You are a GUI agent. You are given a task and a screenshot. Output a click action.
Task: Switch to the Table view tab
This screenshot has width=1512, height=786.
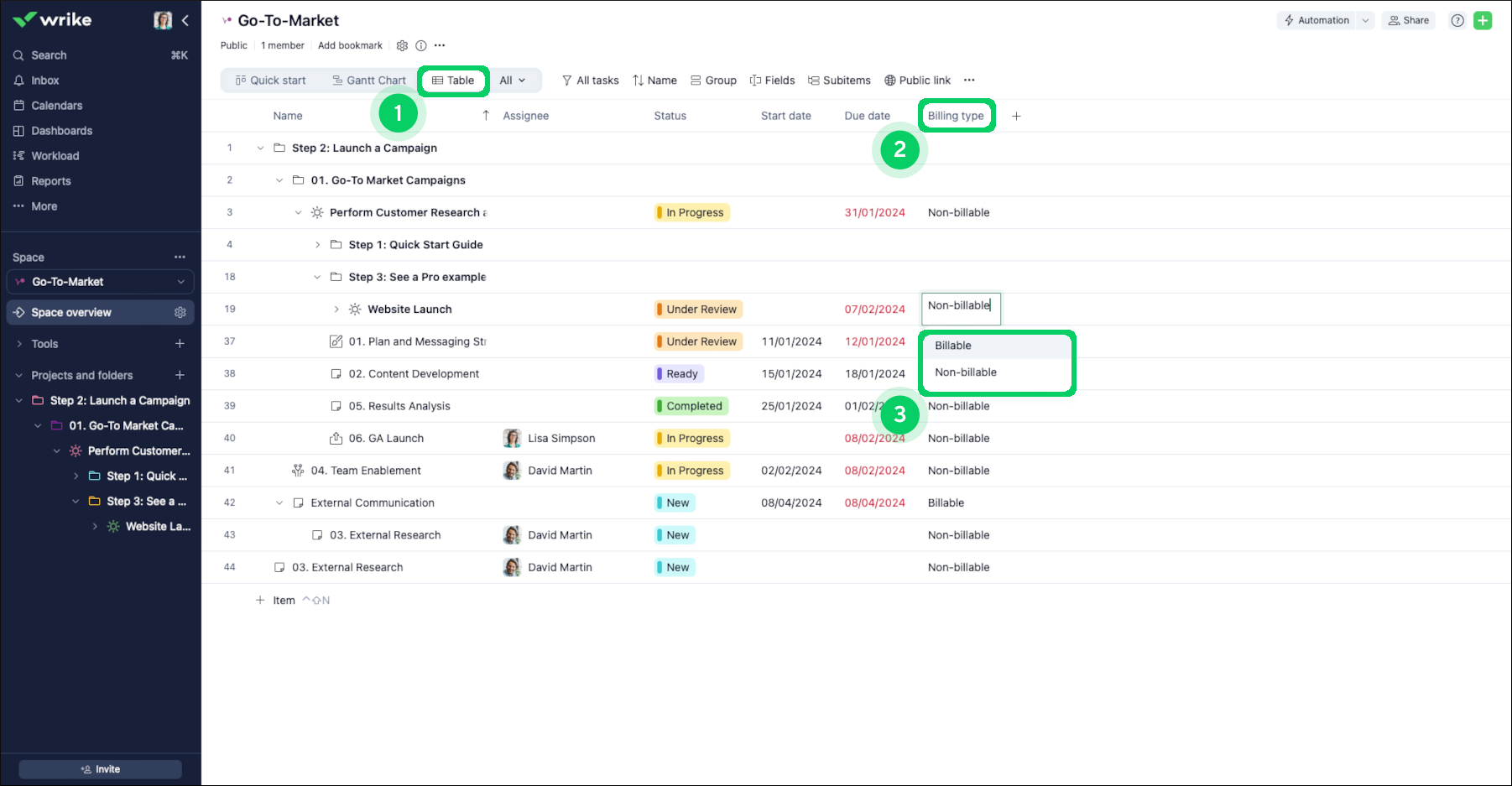coord(453,81)
